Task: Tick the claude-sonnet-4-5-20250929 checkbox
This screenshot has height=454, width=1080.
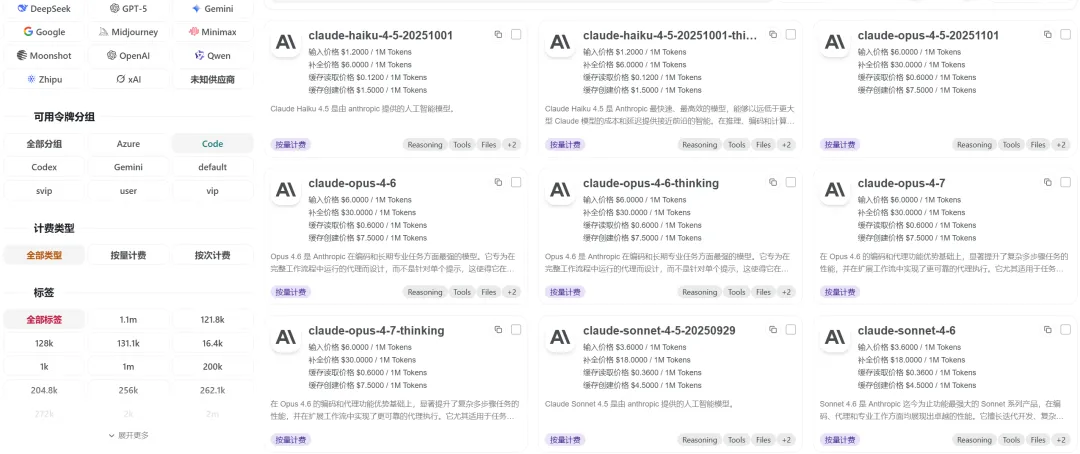Action: tap(791, 330)
